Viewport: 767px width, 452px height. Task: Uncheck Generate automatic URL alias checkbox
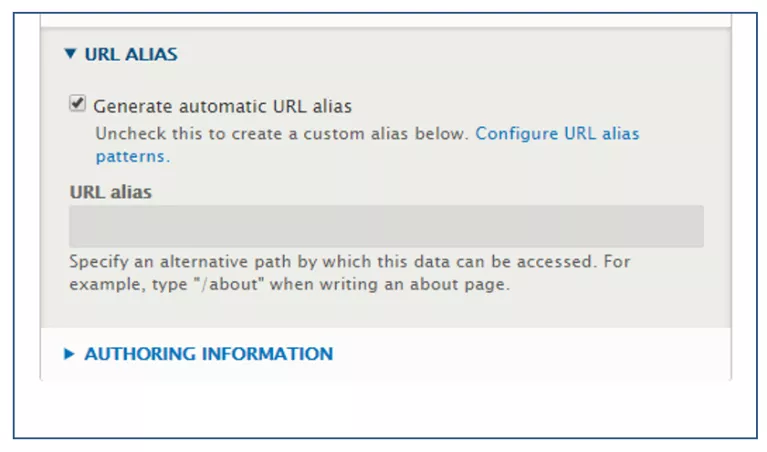[77, 104]
